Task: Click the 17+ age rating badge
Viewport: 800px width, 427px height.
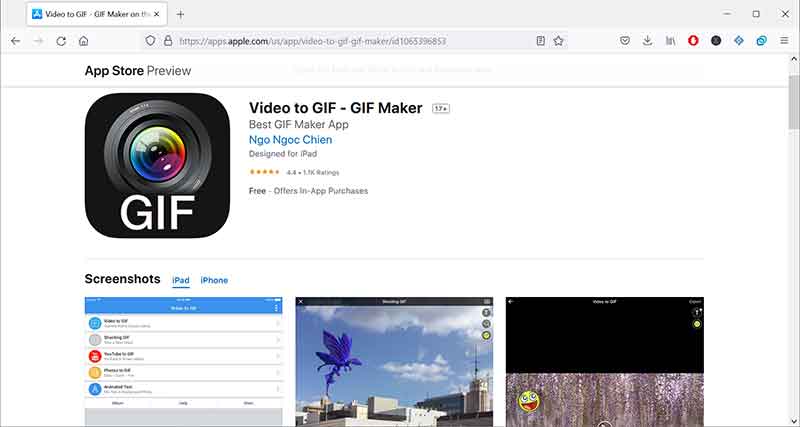Action: click(x=441, y=108)
